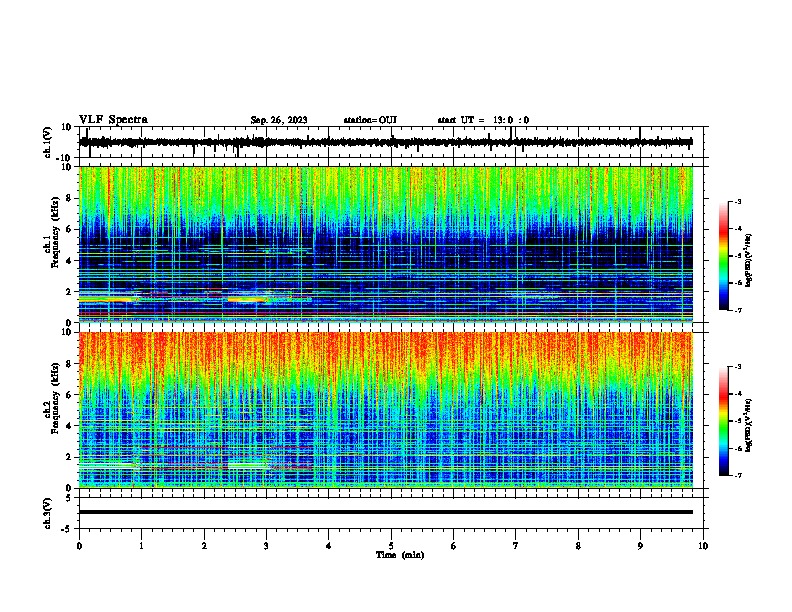Click the "9" tick on the Time axis

pos(640,546)
